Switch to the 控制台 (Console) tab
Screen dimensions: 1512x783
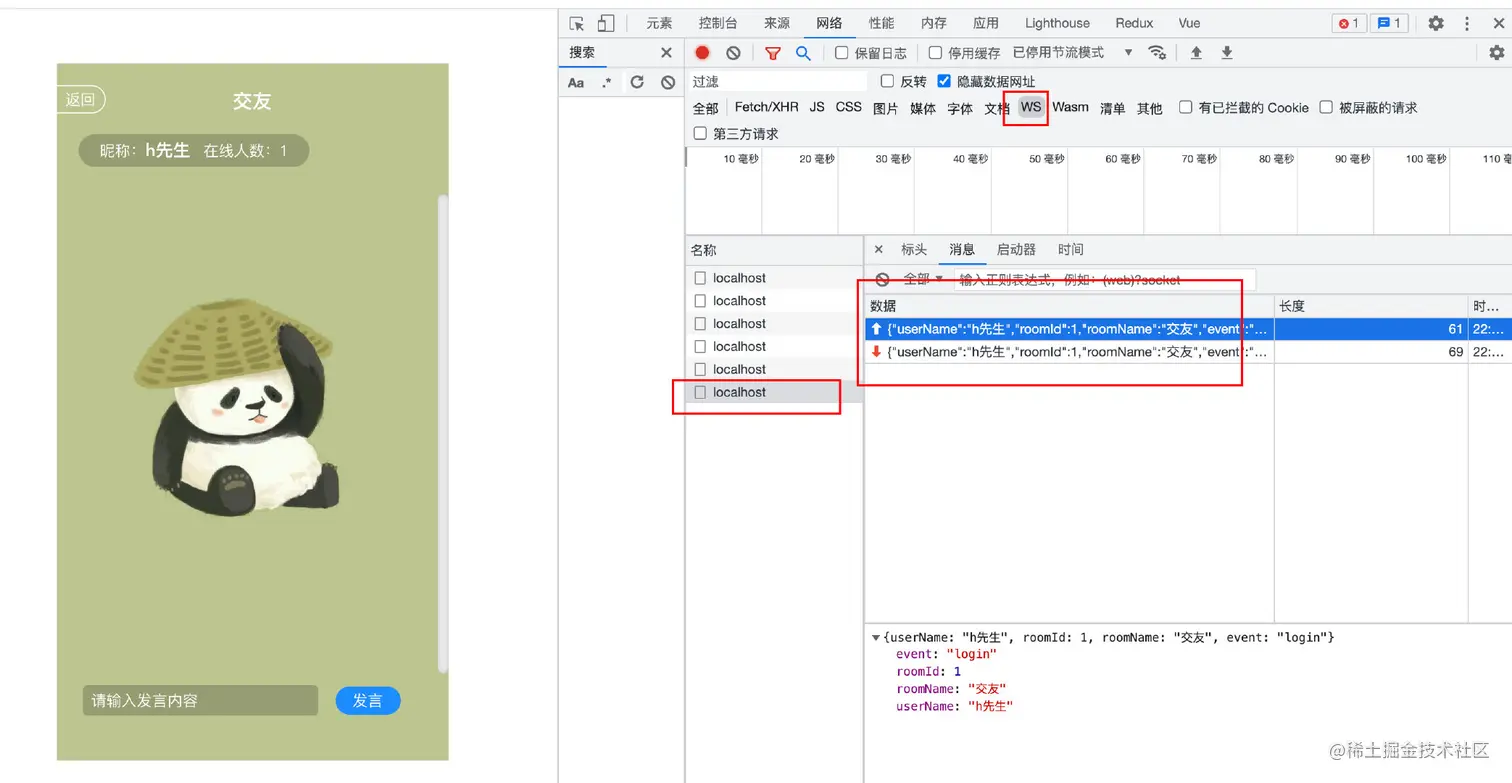pos(718,23)
